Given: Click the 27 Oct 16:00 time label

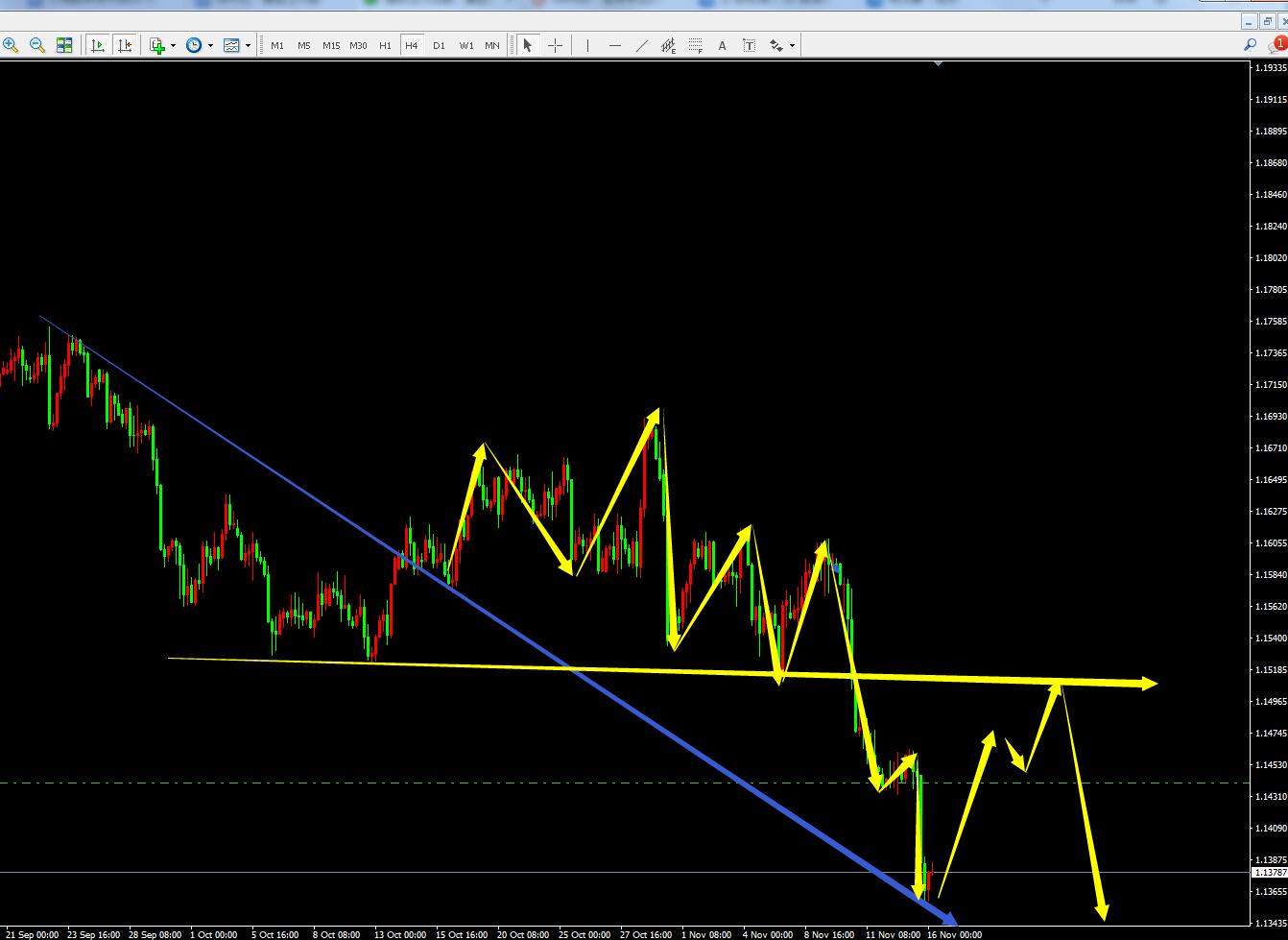Looking at the screenshot, I should [646, 934].
